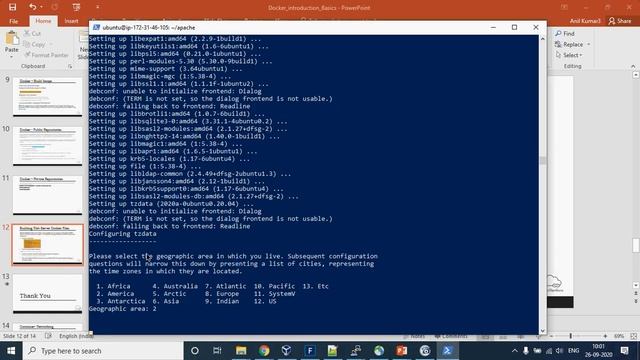This screenshot has width=640, height=360.
Task: Click Slide 12 of 14 status text
Action: [x=20, y=336]
